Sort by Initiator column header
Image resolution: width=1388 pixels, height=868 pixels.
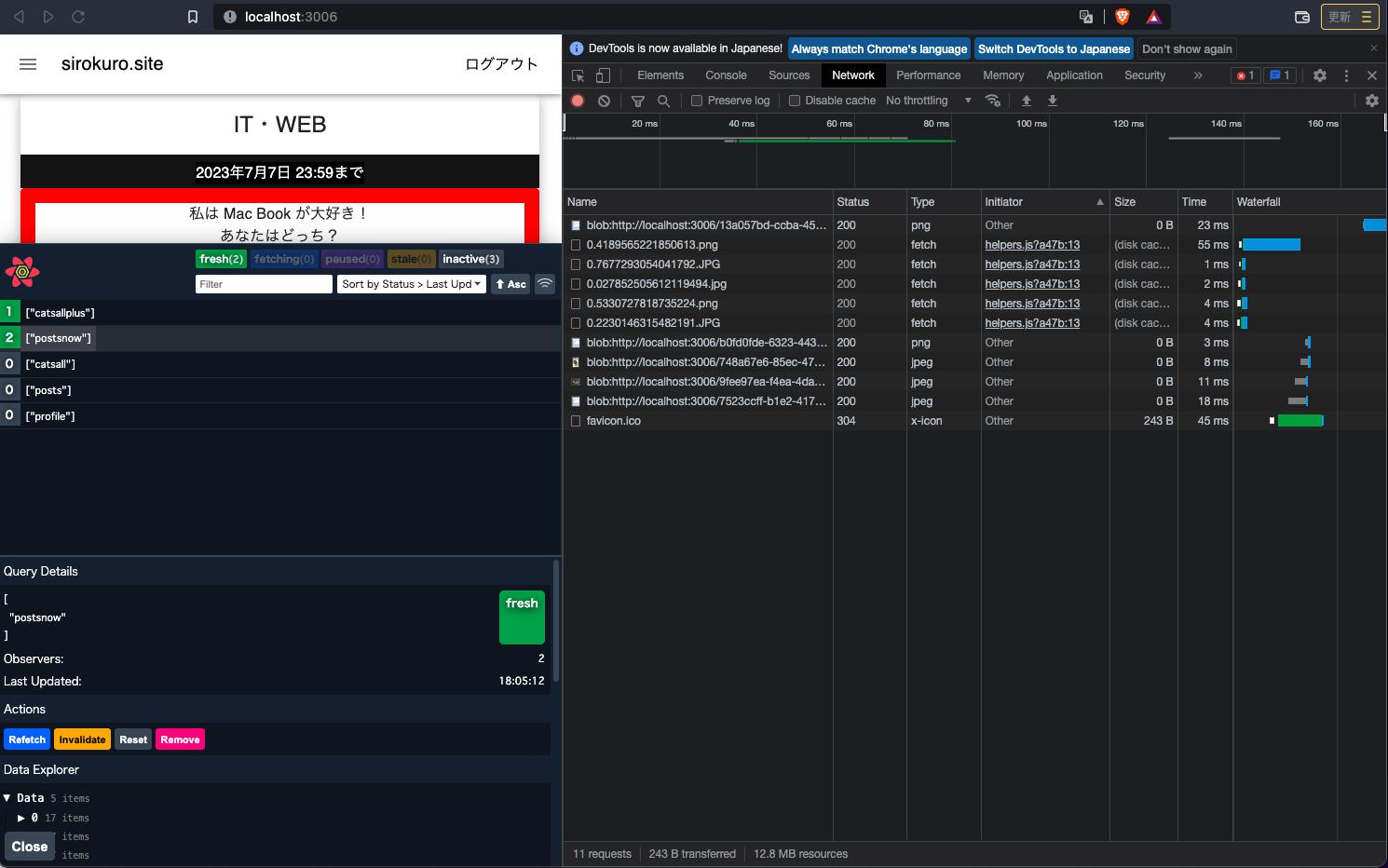click(x=1044, y=202)
